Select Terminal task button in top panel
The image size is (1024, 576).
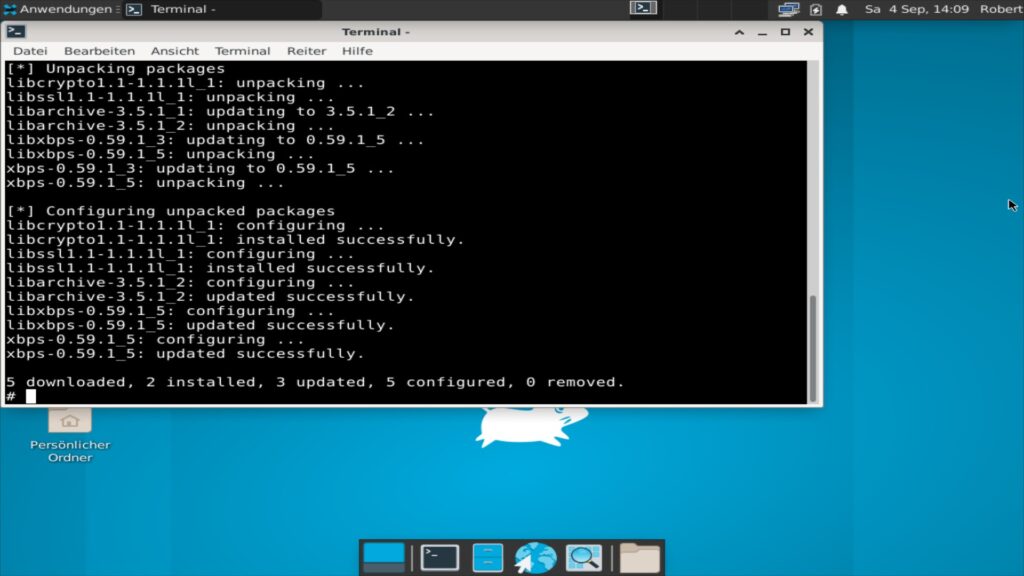pos(222,9)
